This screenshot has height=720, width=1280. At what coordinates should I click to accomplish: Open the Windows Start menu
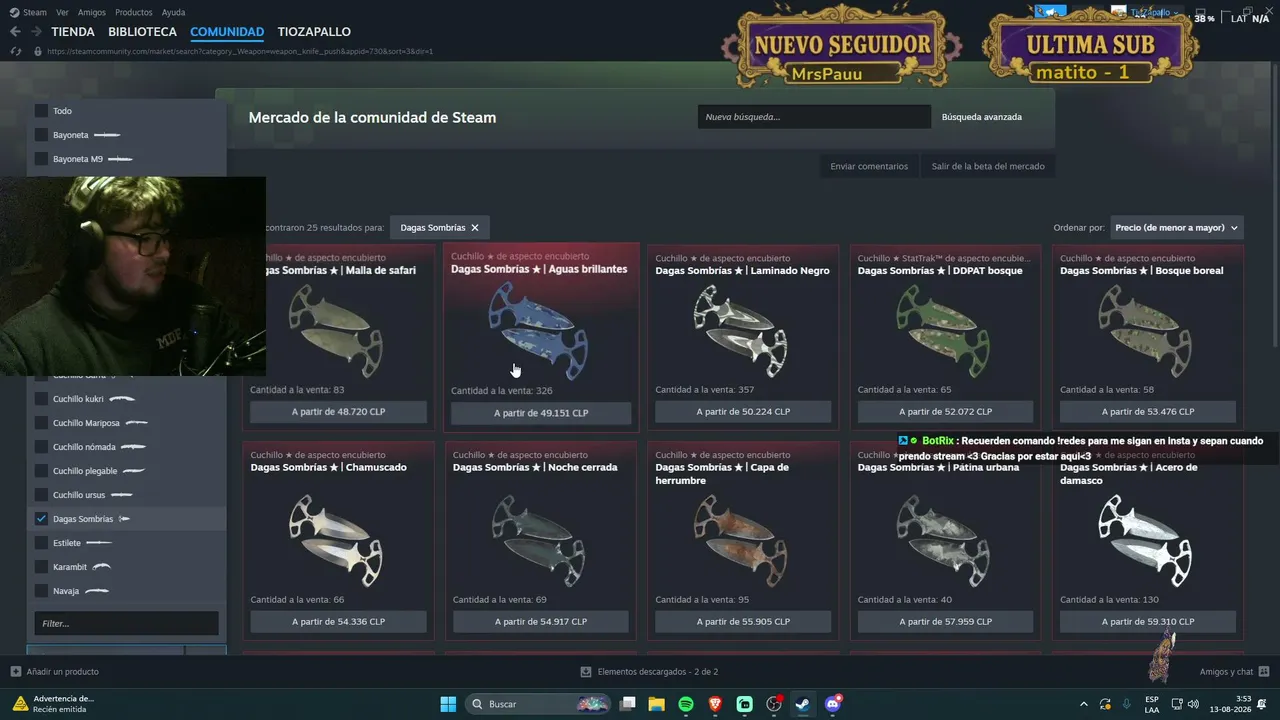[x=448, y=704]
